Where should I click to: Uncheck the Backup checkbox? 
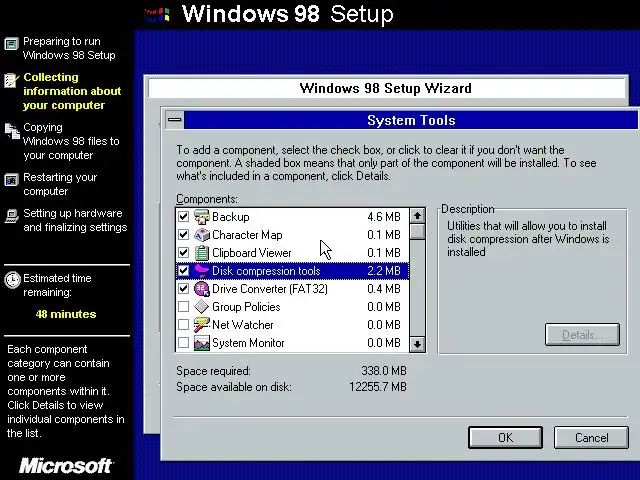[183, 217]
